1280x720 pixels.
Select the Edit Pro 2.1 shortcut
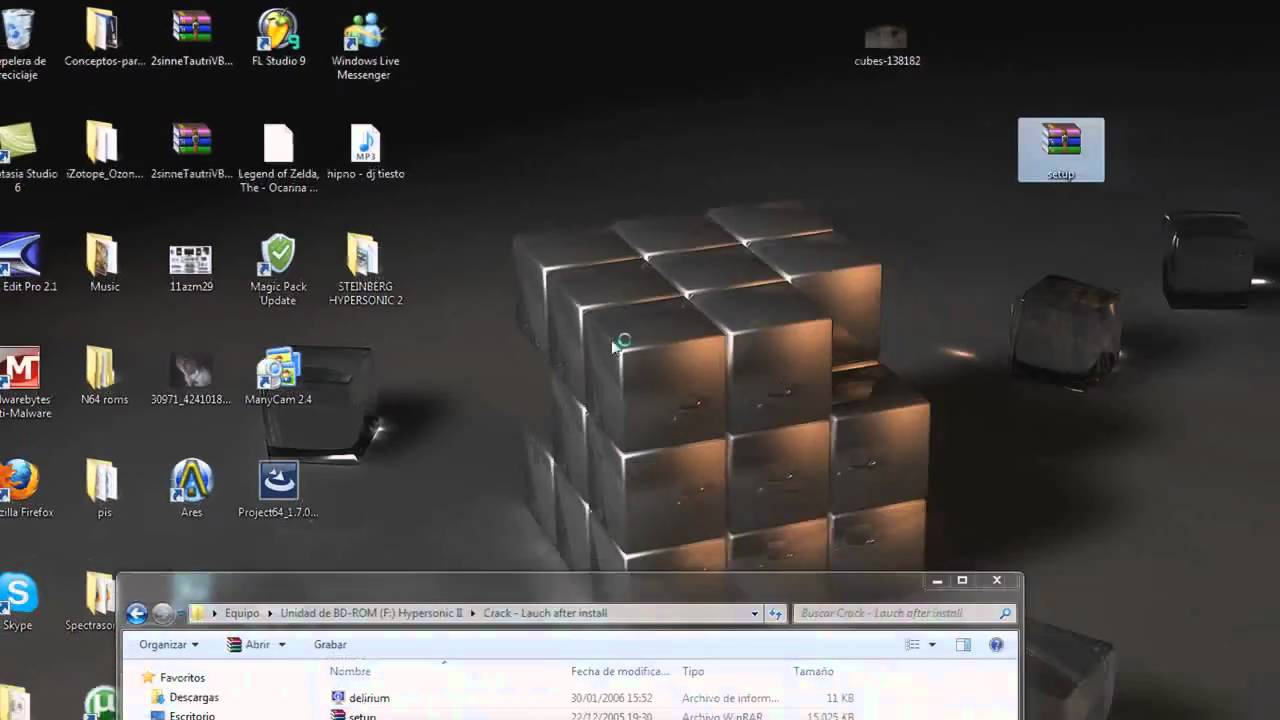pos(24,264)
